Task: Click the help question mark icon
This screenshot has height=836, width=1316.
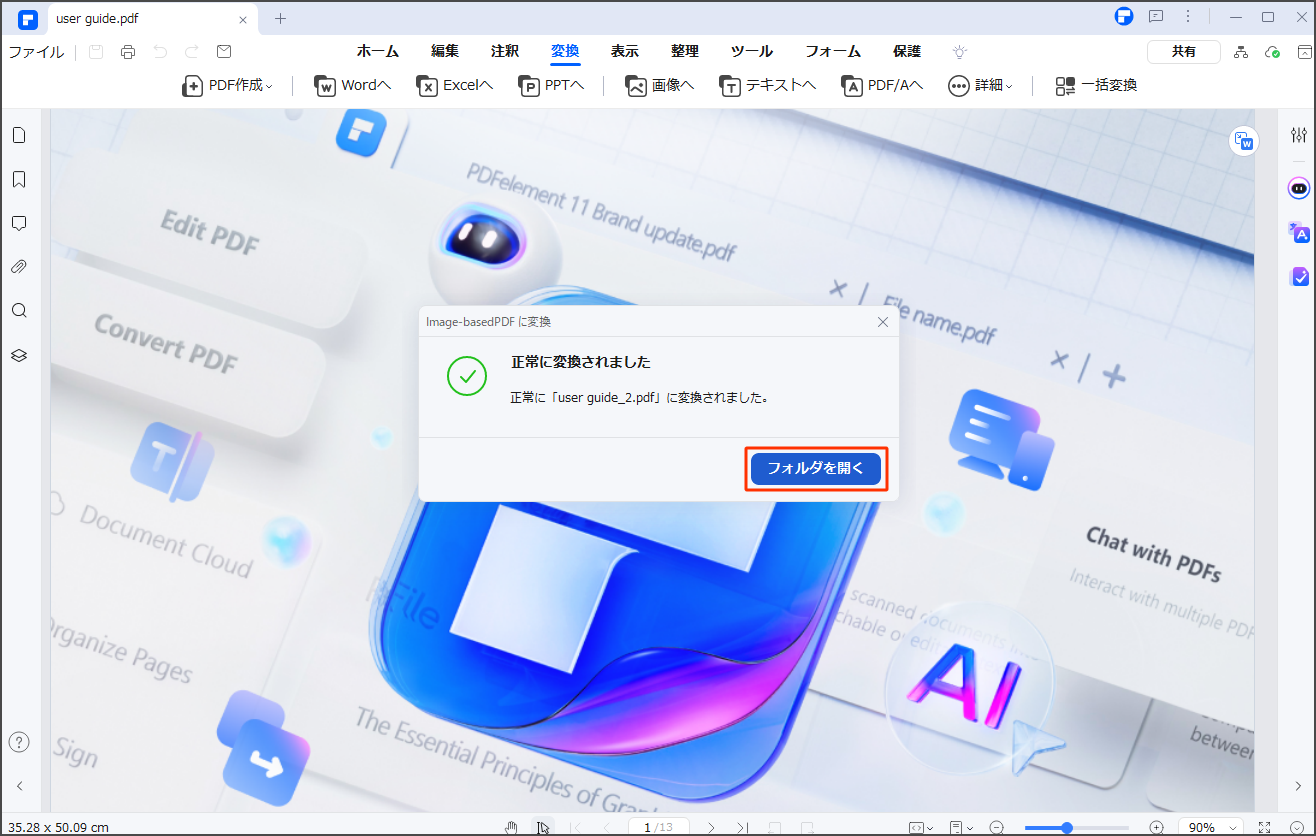Action: click(x=19, y=742)
